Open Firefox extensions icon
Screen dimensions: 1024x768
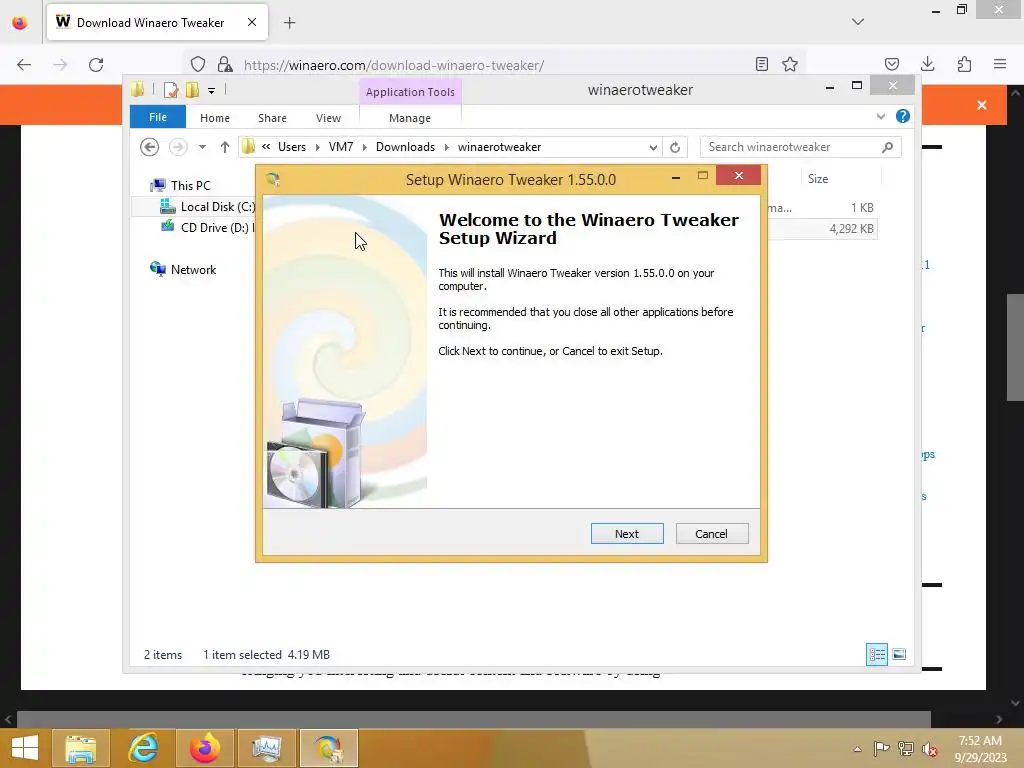(x=964, y=64)
